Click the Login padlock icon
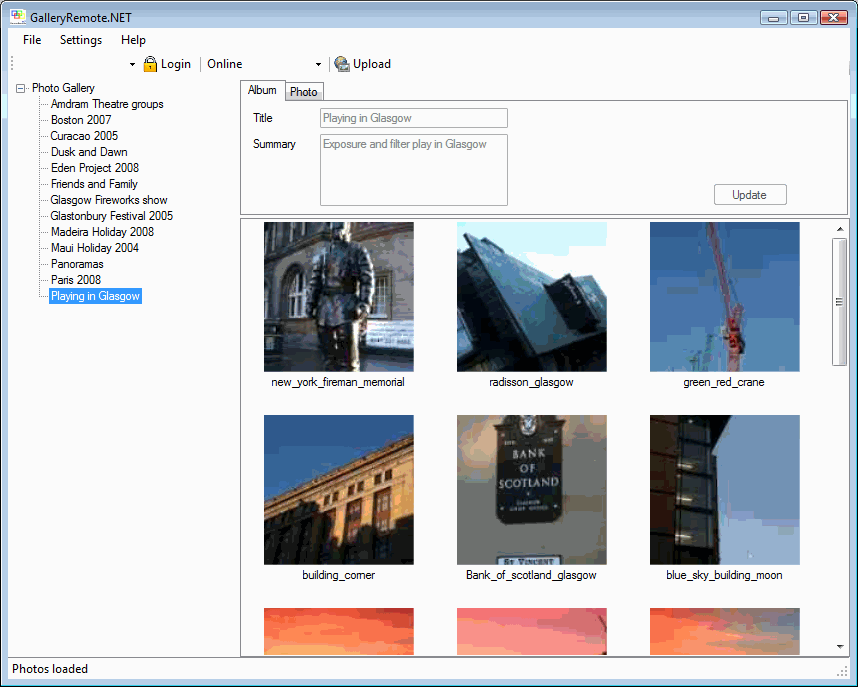The height and width of the screenshot is (687, 858). tap(150, 64)
